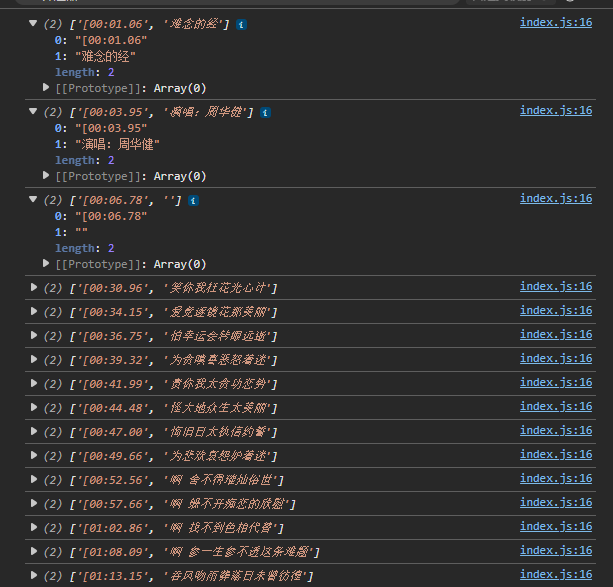Expand [[Prototype]] under the 00:06.78 array
This screenshot has width=613, height=587.
pyautogui.click(x=46, y=263)
